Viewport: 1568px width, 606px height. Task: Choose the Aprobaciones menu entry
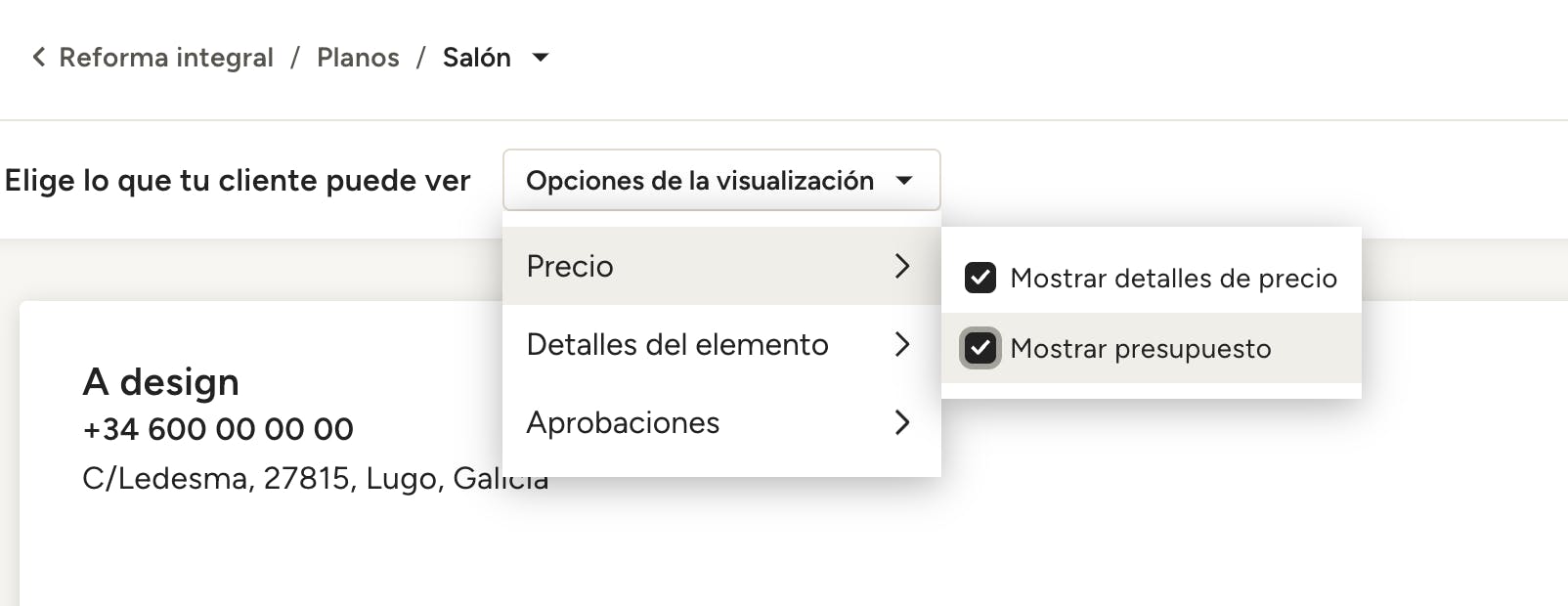pos(623,422)
